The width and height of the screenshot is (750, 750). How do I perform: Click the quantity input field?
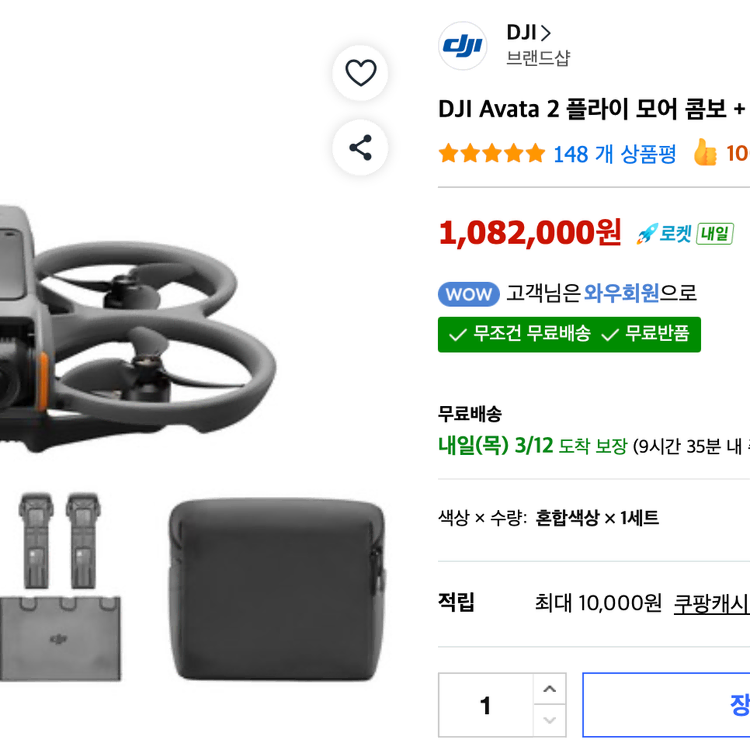coord(485,705)
